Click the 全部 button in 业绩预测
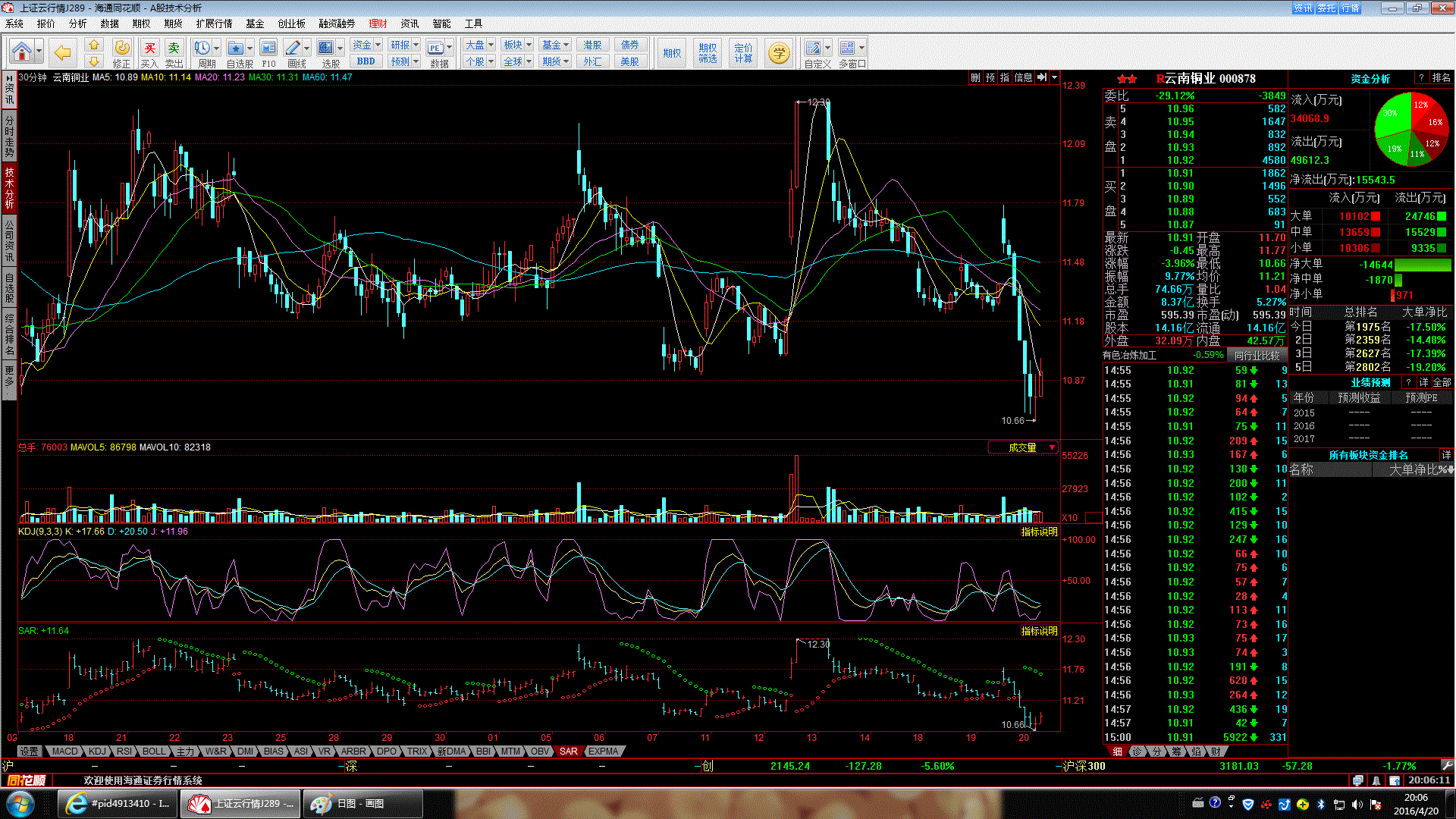Viewport: 1456px width, 819px height. coord(1442,382)
